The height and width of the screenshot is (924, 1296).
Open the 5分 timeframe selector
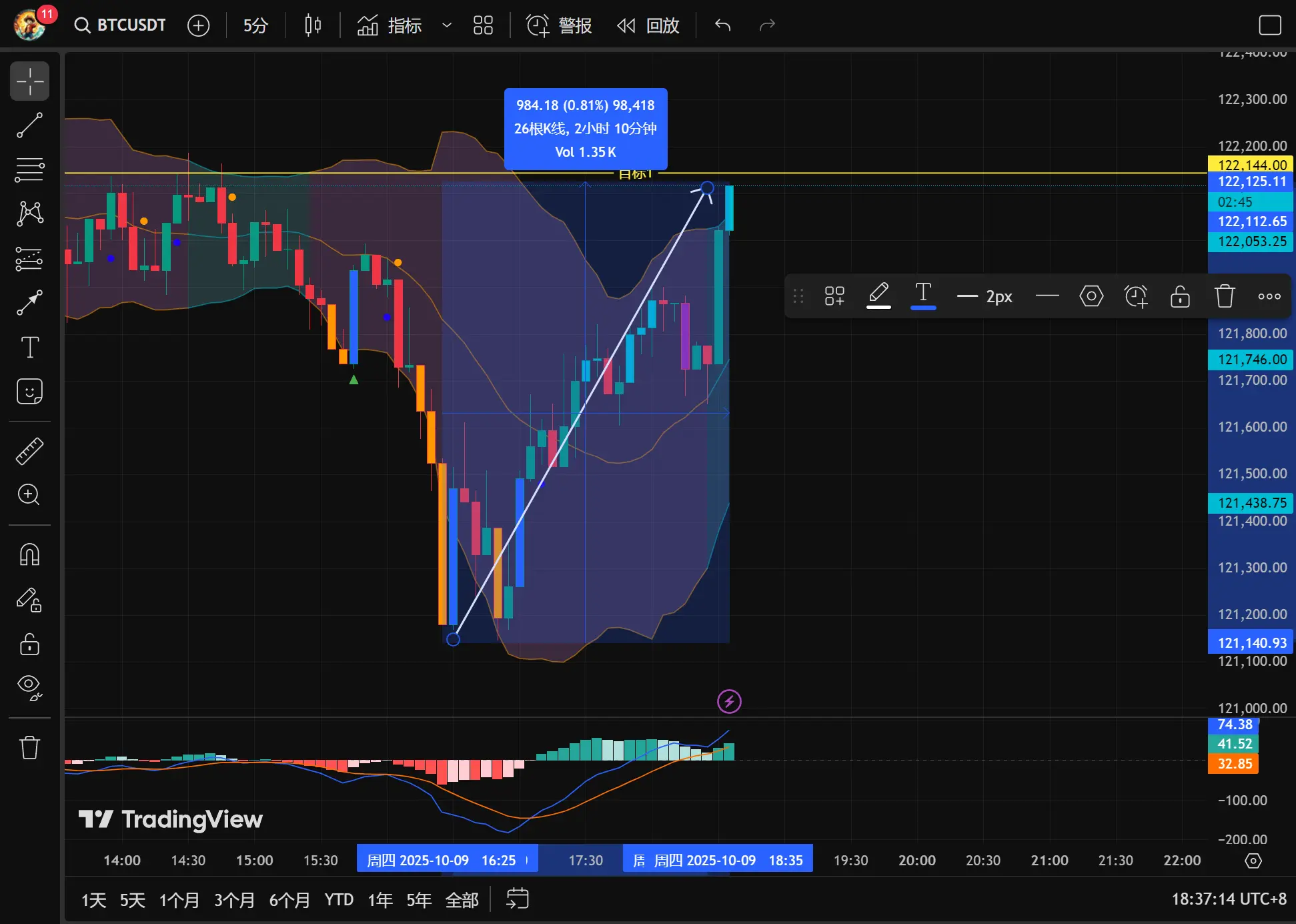tap(255, 26)
